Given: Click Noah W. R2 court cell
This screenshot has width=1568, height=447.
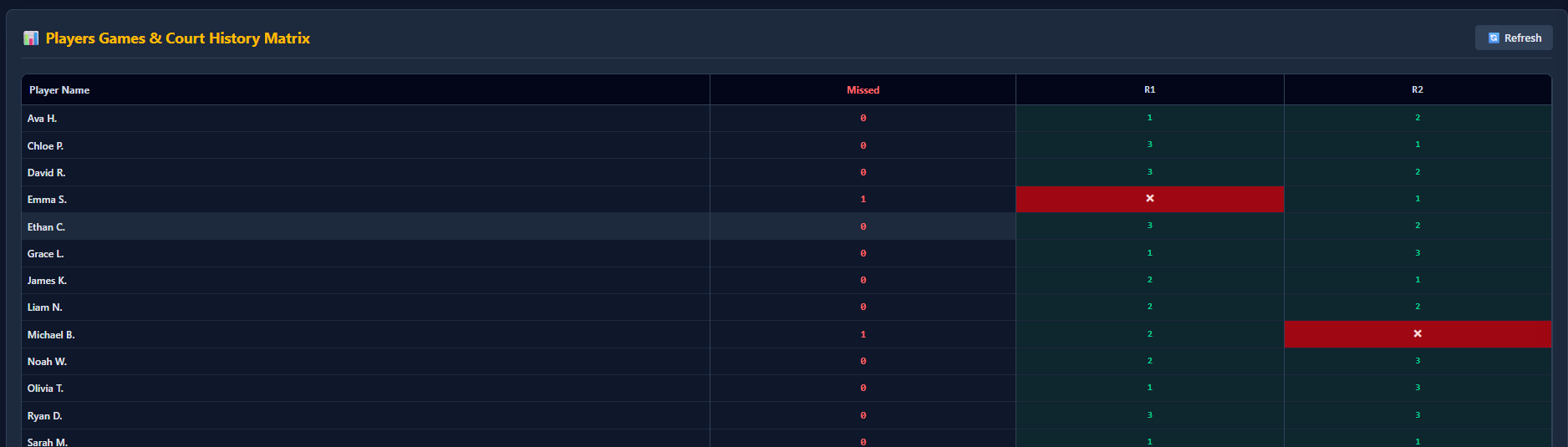Looking at the screenshot, I should pos(1418,361).
